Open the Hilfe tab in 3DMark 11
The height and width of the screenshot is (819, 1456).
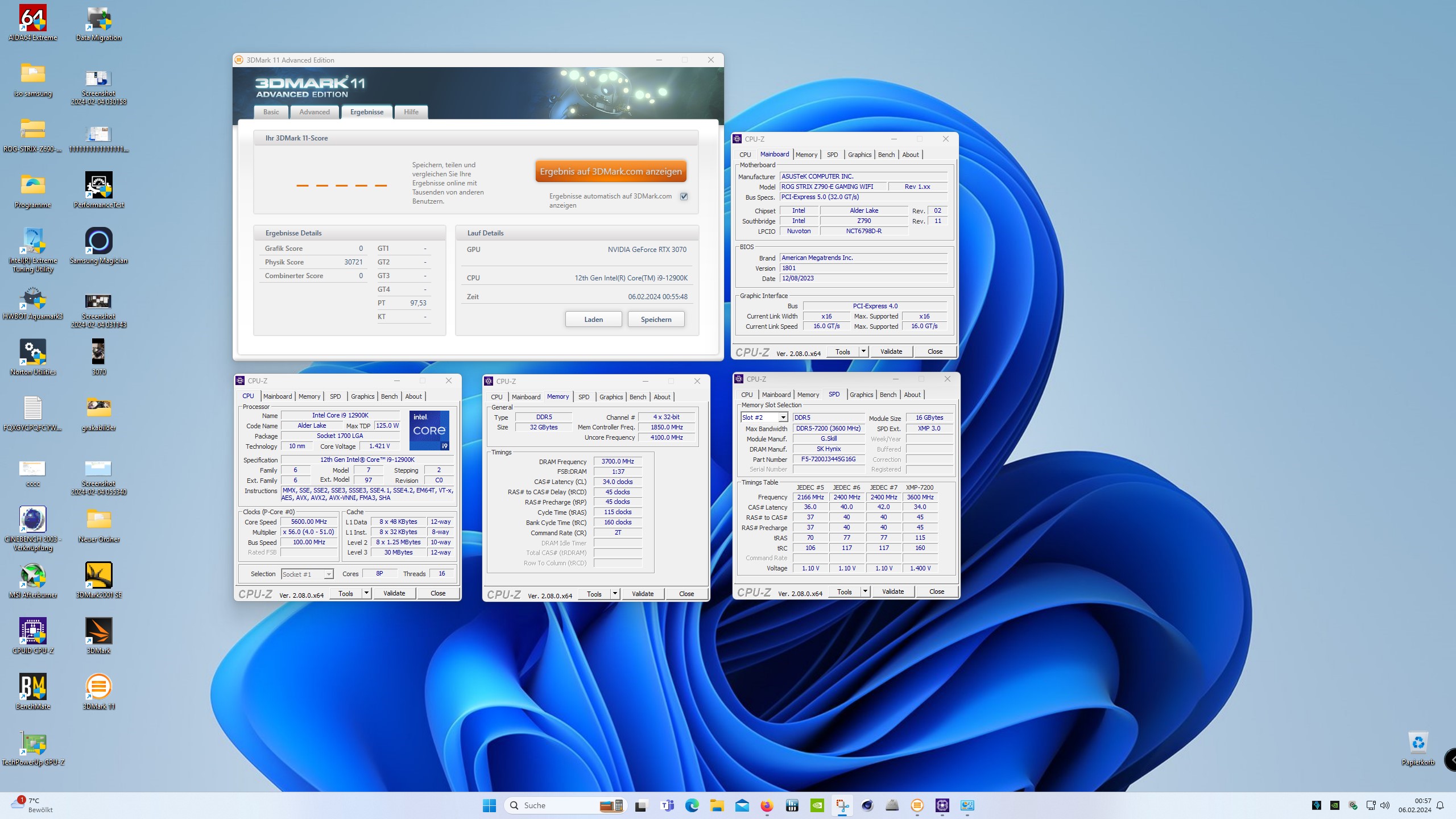pyautogui.click(x=411, y=112)
